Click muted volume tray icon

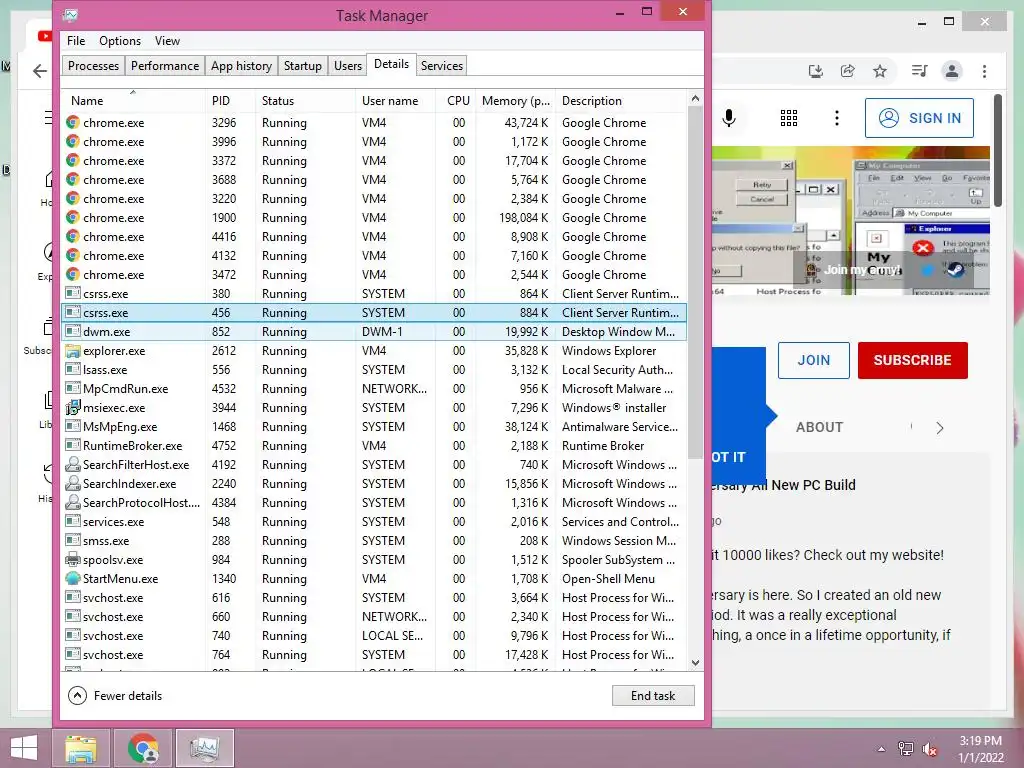(930, 749)
